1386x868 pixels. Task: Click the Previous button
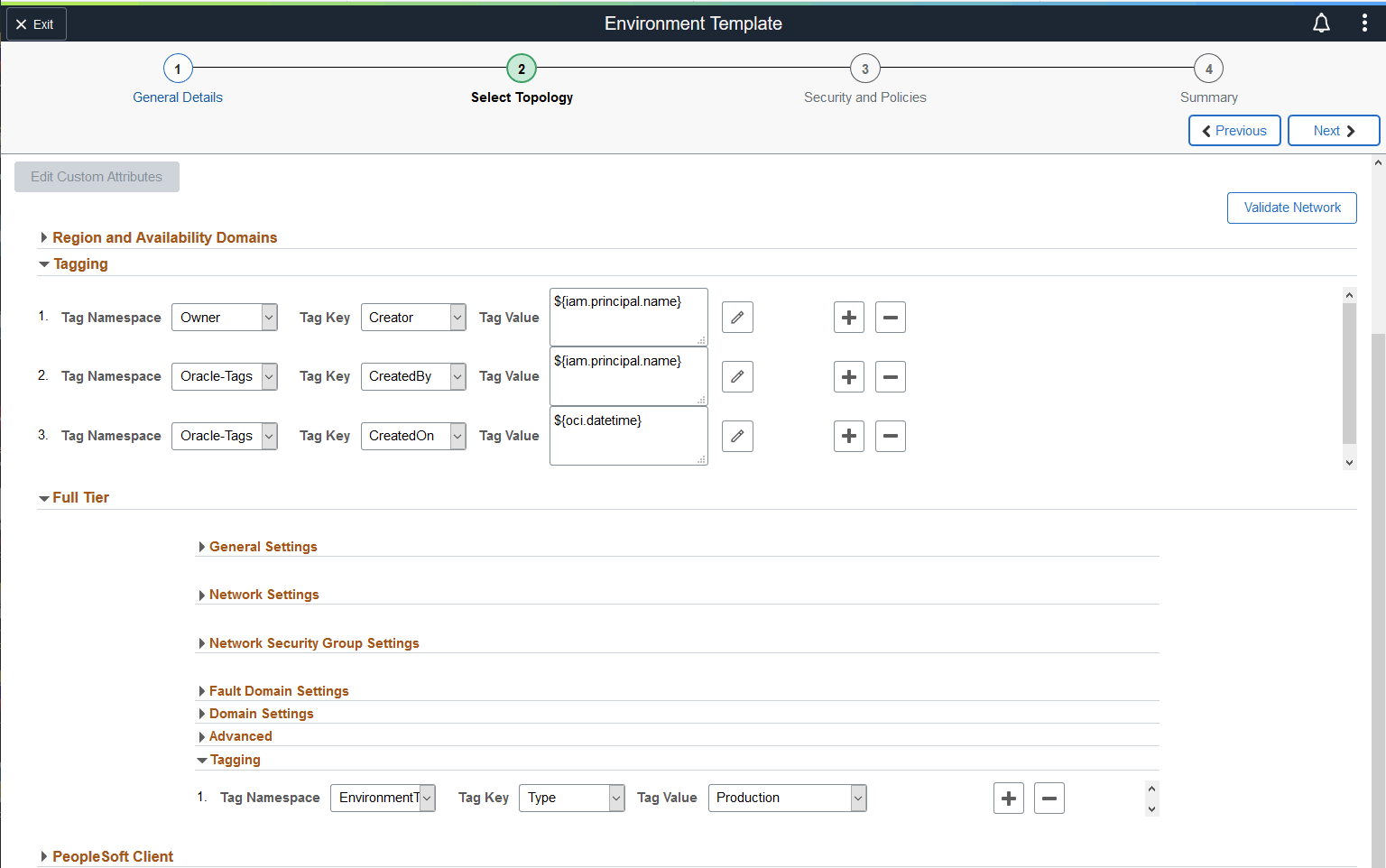tap(1234, 131)
